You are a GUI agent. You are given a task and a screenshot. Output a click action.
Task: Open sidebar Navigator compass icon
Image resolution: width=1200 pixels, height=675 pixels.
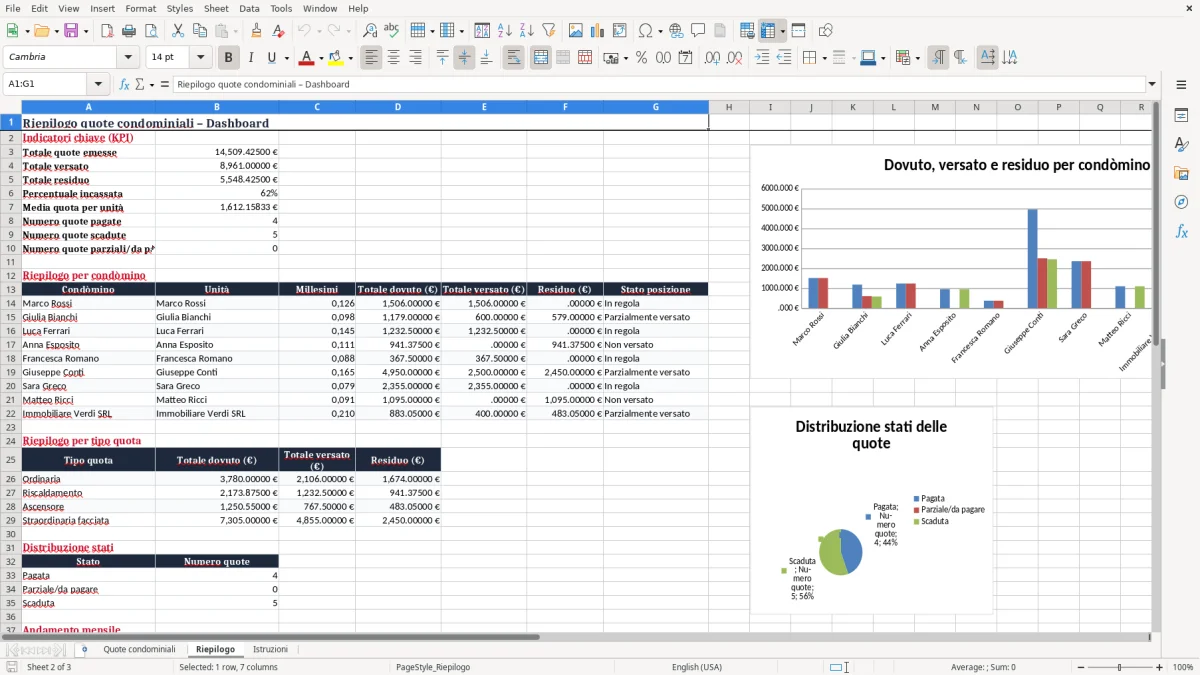(1181, 202)
